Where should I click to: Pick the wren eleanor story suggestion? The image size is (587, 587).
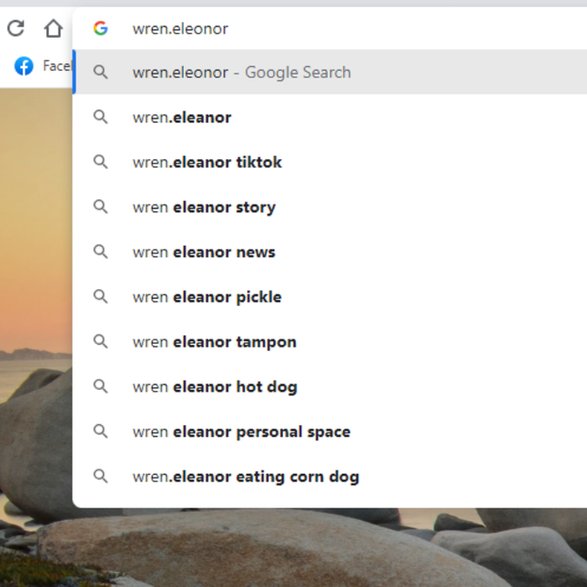click(x=330, y=207)
